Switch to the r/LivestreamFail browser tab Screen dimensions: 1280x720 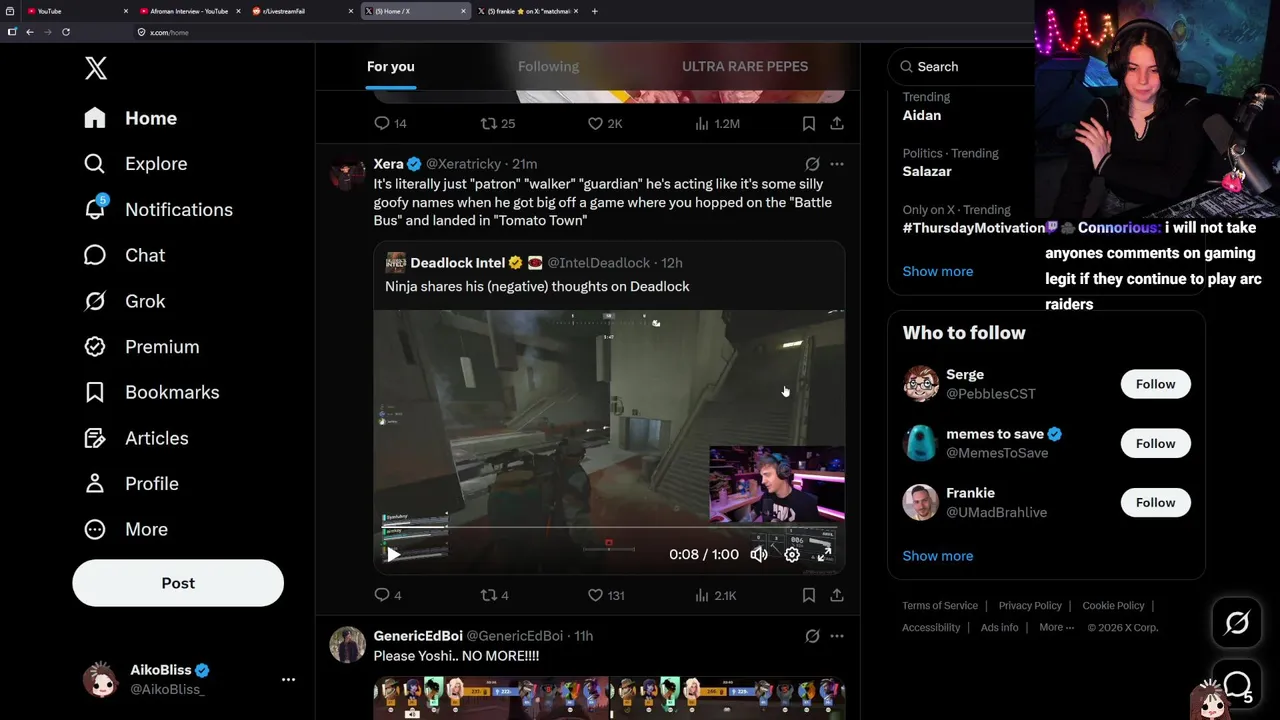tap(302, 11)
